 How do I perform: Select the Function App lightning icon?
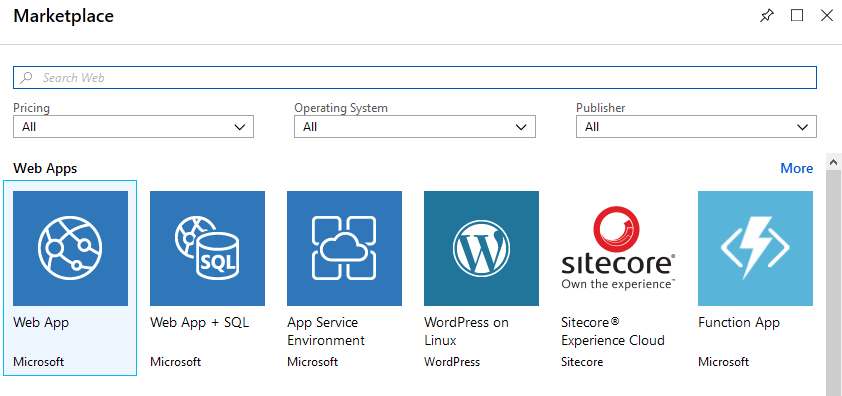pos(756,248)
